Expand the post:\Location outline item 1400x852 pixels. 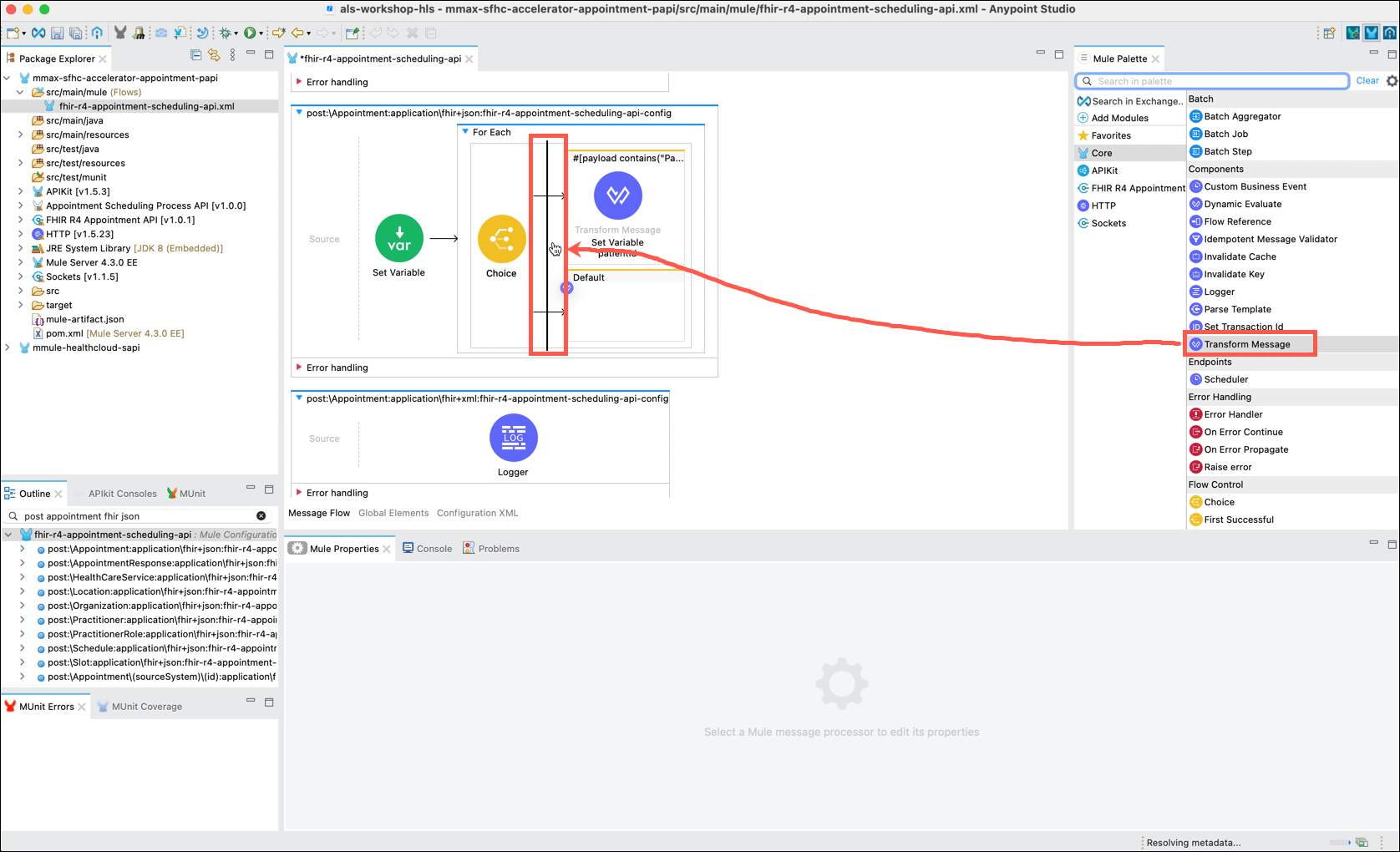(x=23, y=591)
